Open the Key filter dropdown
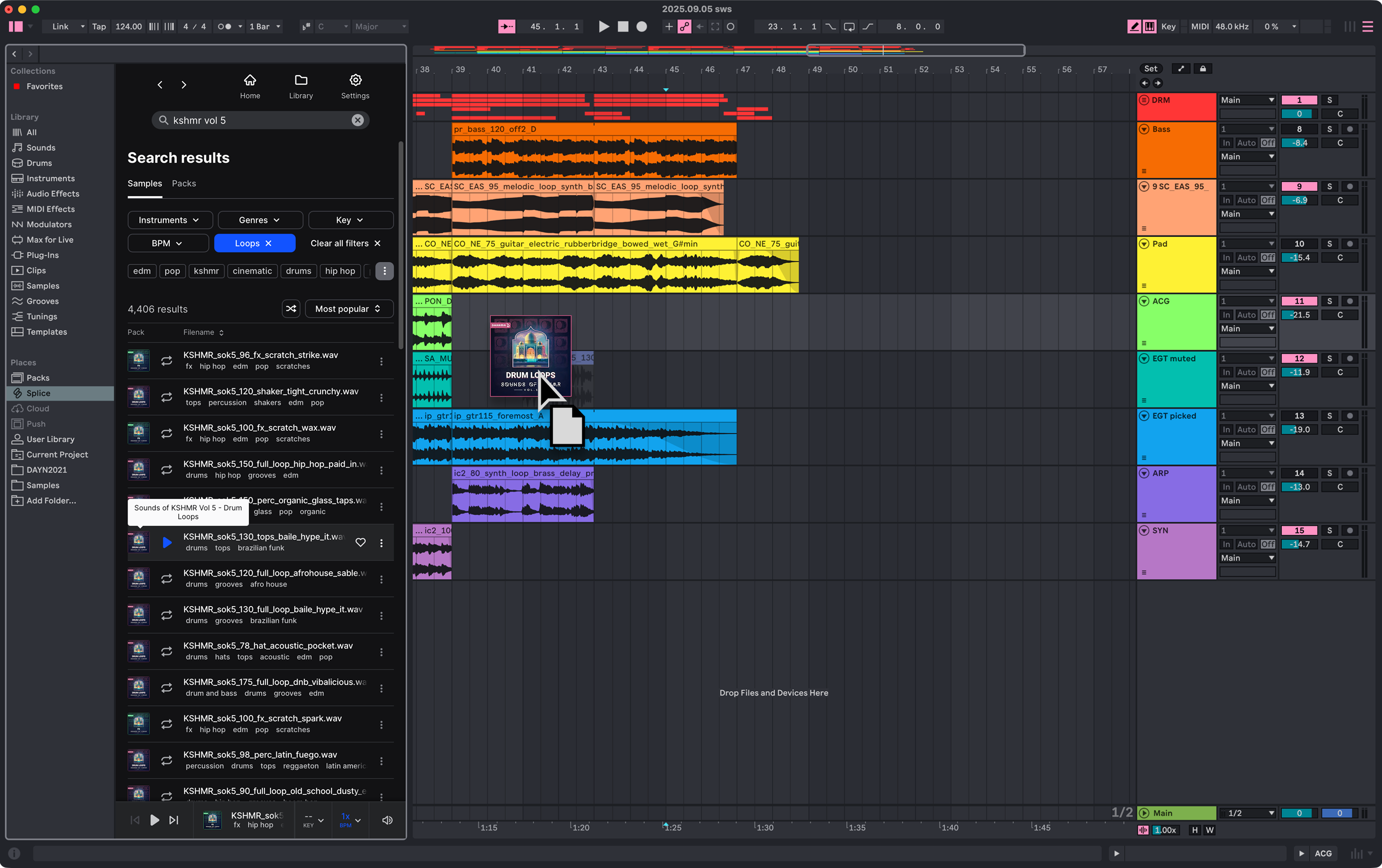The width and height of the screenshot is (1382, 868). pyautogui.click(x=351, y=220)
